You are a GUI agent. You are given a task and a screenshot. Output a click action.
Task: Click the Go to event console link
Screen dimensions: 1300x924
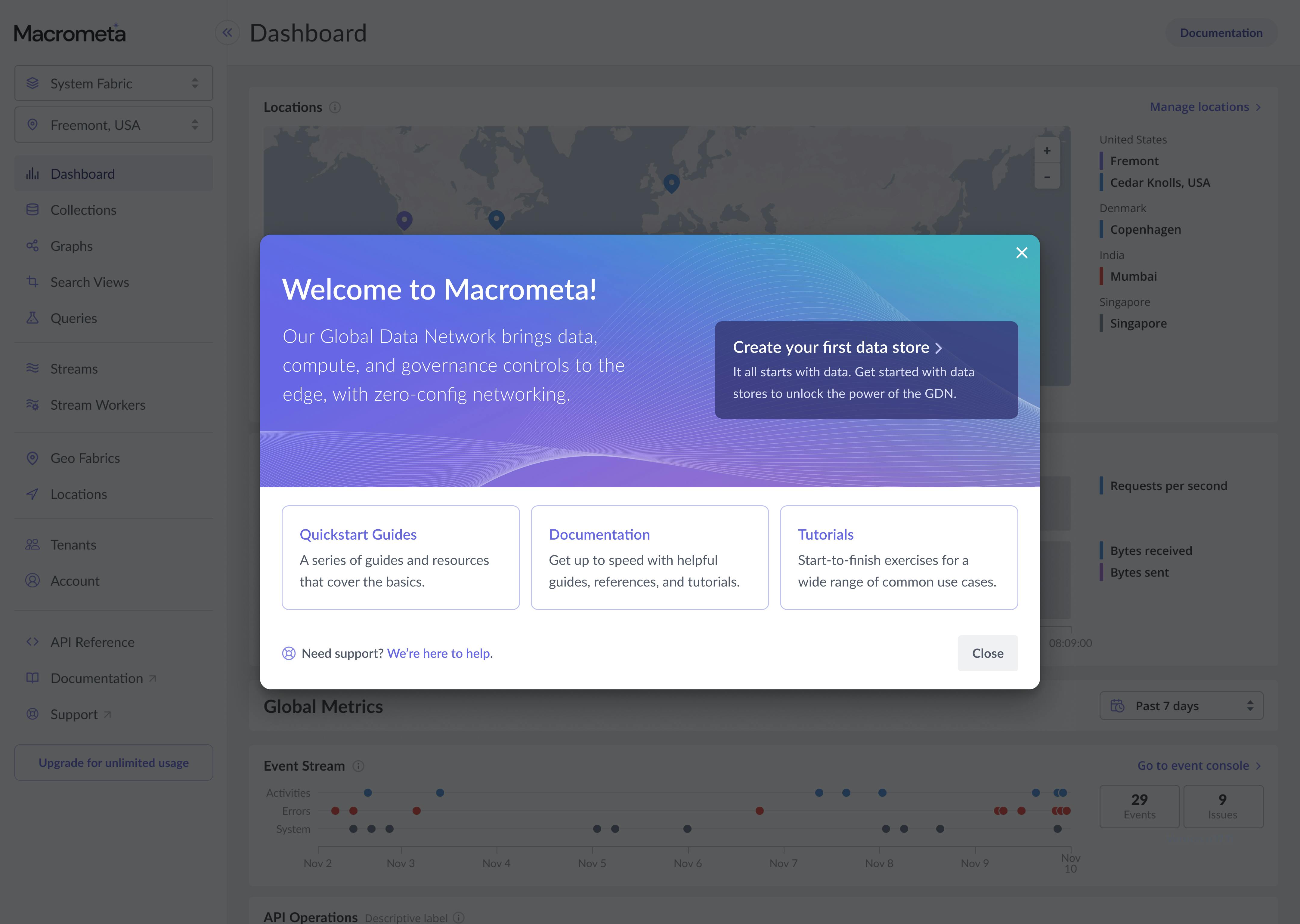click(x=1199, y=765)
